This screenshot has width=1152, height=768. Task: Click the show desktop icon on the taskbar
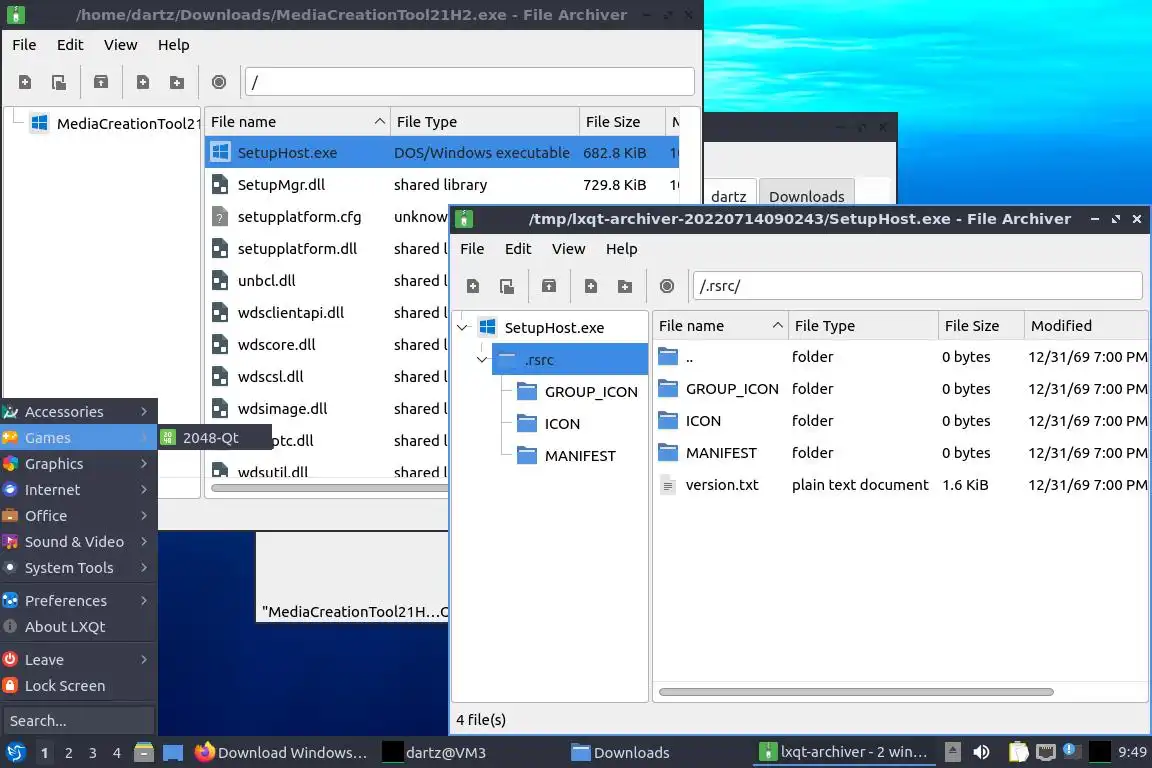[173, 752]
